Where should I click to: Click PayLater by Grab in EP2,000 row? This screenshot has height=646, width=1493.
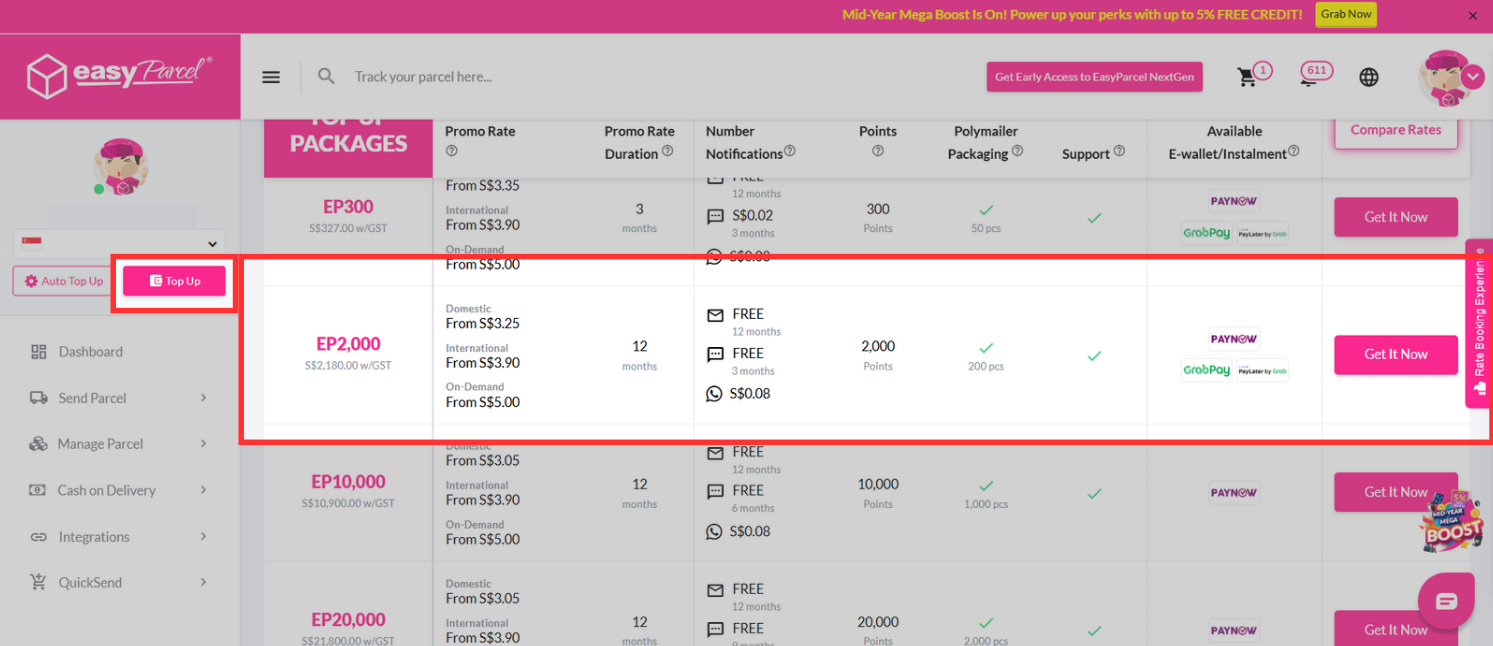pyautogui.click(x=1262, y=371)
